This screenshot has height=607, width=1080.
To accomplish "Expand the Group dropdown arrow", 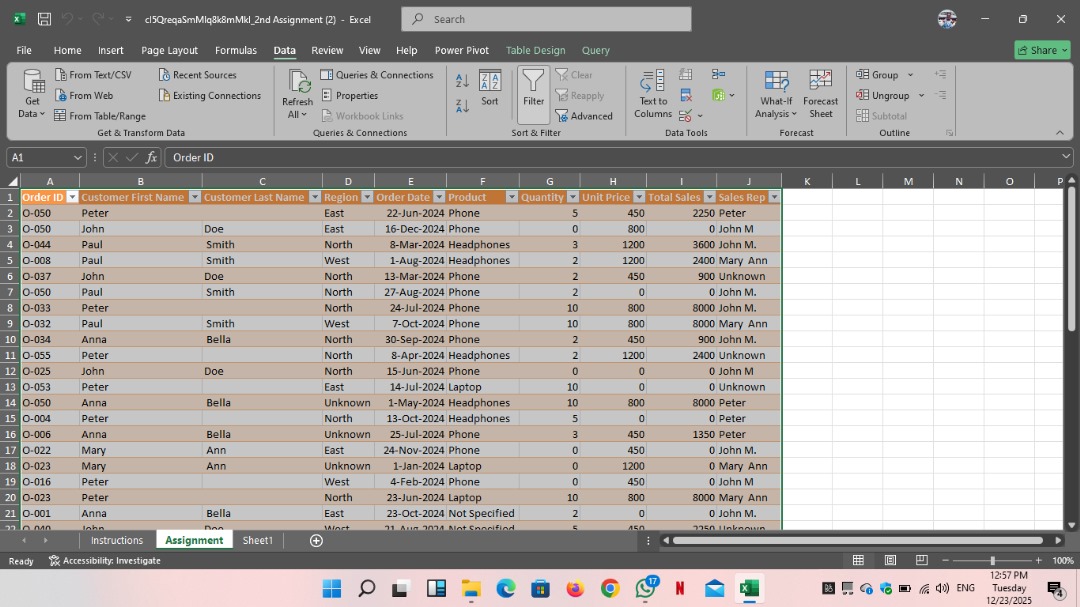I will 910,74.
